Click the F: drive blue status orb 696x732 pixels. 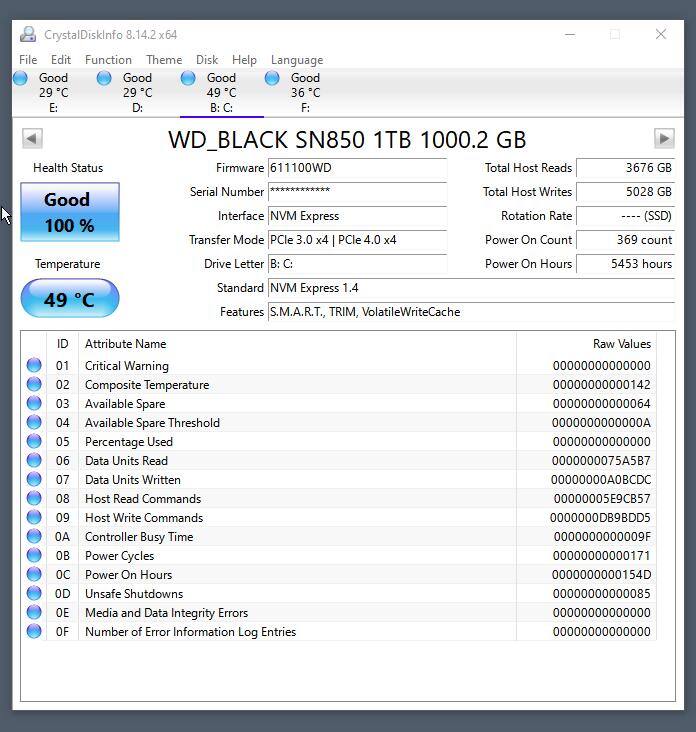tap(272, 78)
